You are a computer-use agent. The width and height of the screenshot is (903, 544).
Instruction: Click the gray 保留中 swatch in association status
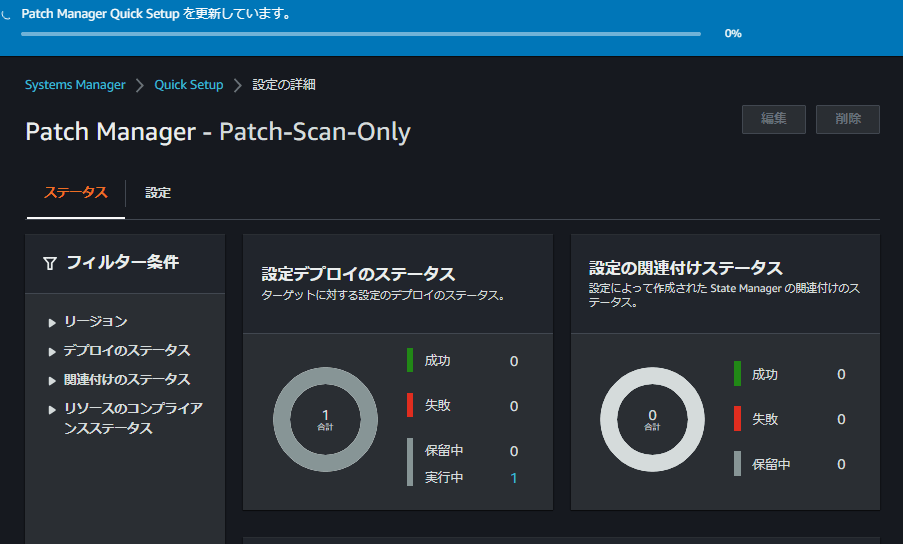(x=737, y=463)
